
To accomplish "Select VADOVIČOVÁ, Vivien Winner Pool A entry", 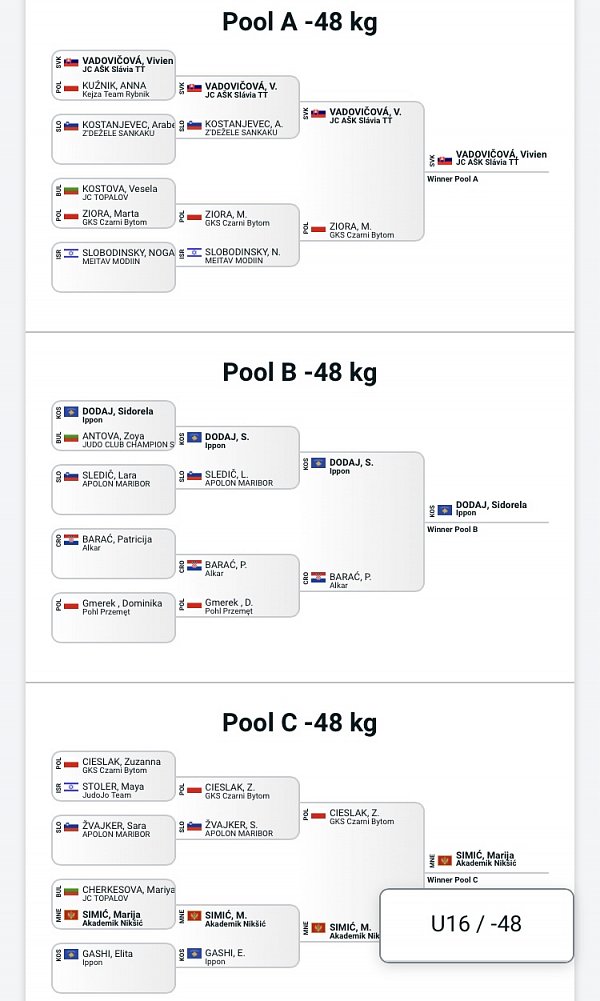I will pyautogui.click(x=488, y=158).
